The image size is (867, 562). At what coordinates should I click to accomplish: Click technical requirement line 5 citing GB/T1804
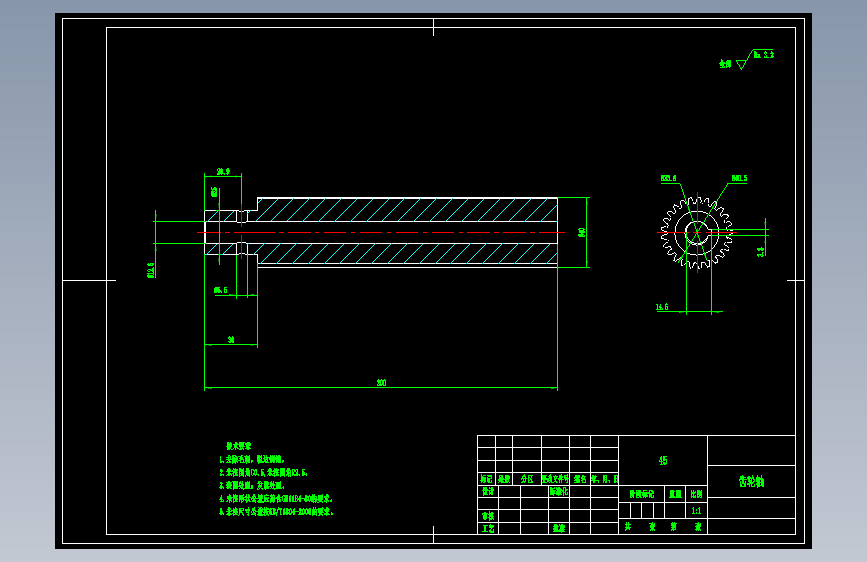point(276,512)
